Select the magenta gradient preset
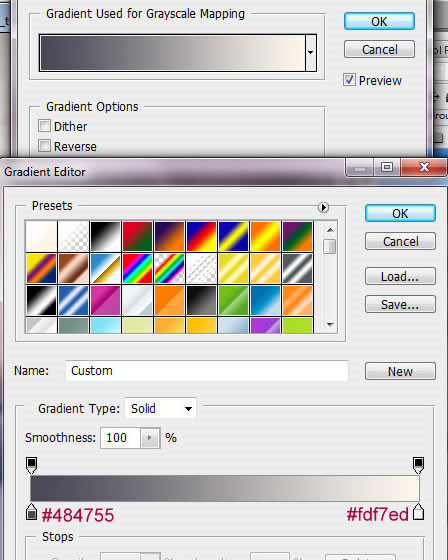The width and height of the screenshot is (448, 560). point(105,300)
